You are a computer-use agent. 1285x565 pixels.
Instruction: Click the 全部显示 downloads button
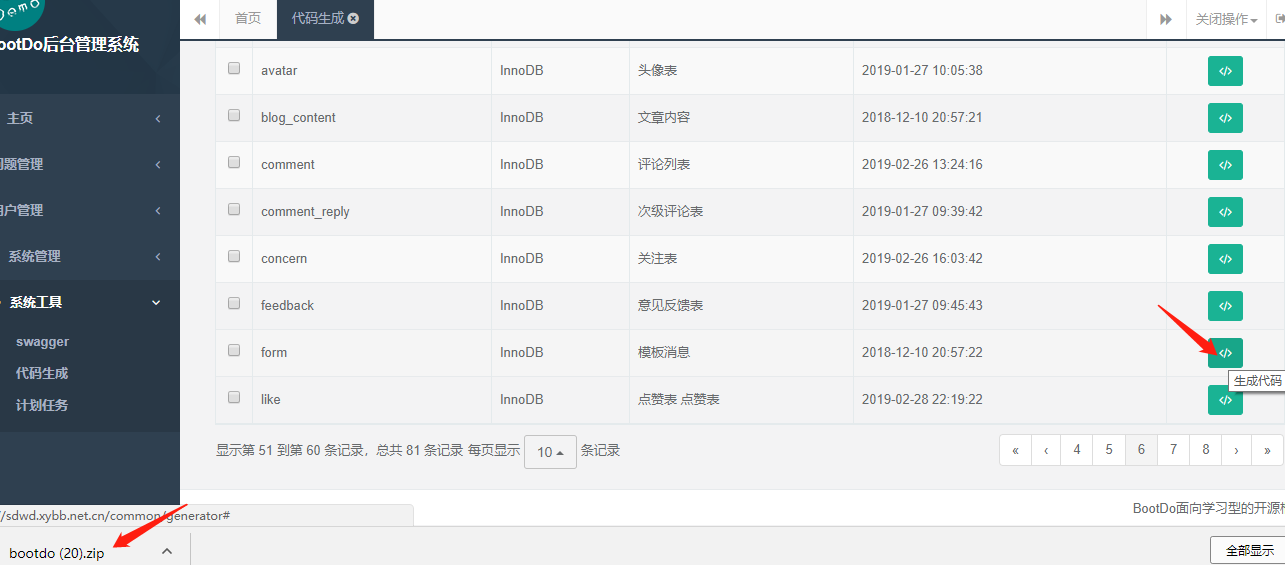coord(1249,550)
